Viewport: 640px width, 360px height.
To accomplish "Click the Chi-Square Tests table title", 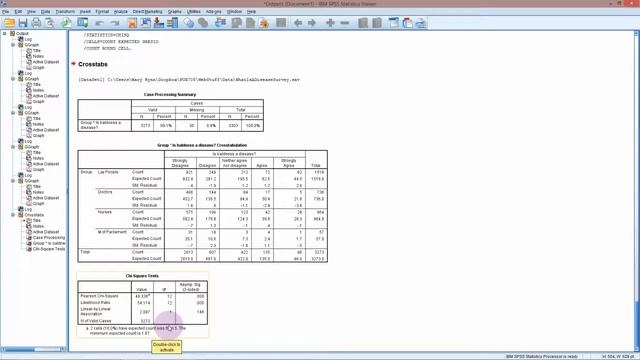I will [x=142, y=276].
